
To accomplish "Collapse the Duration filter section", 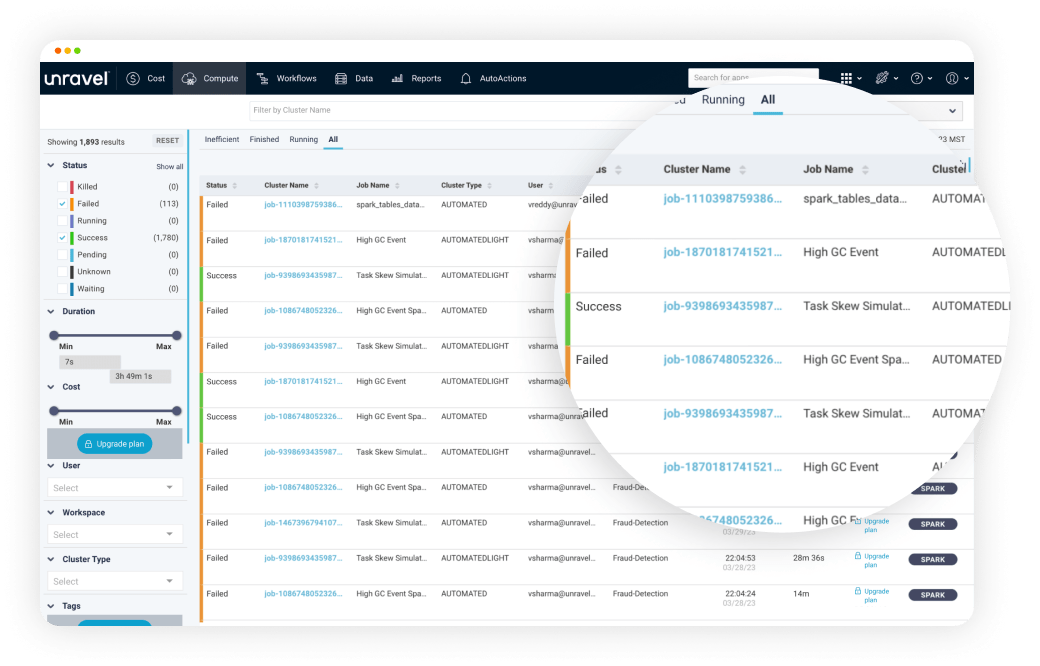I will [x=51, y=311].
